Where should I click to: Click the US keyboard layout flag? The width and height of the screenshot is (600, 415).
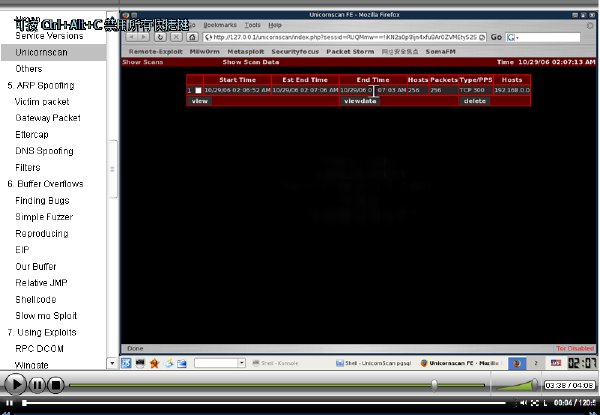click(556, 363)
